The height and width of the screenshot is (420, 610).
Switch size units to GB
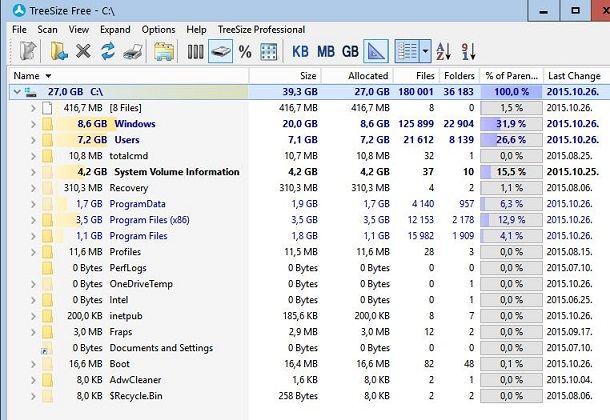pos(350,51)
